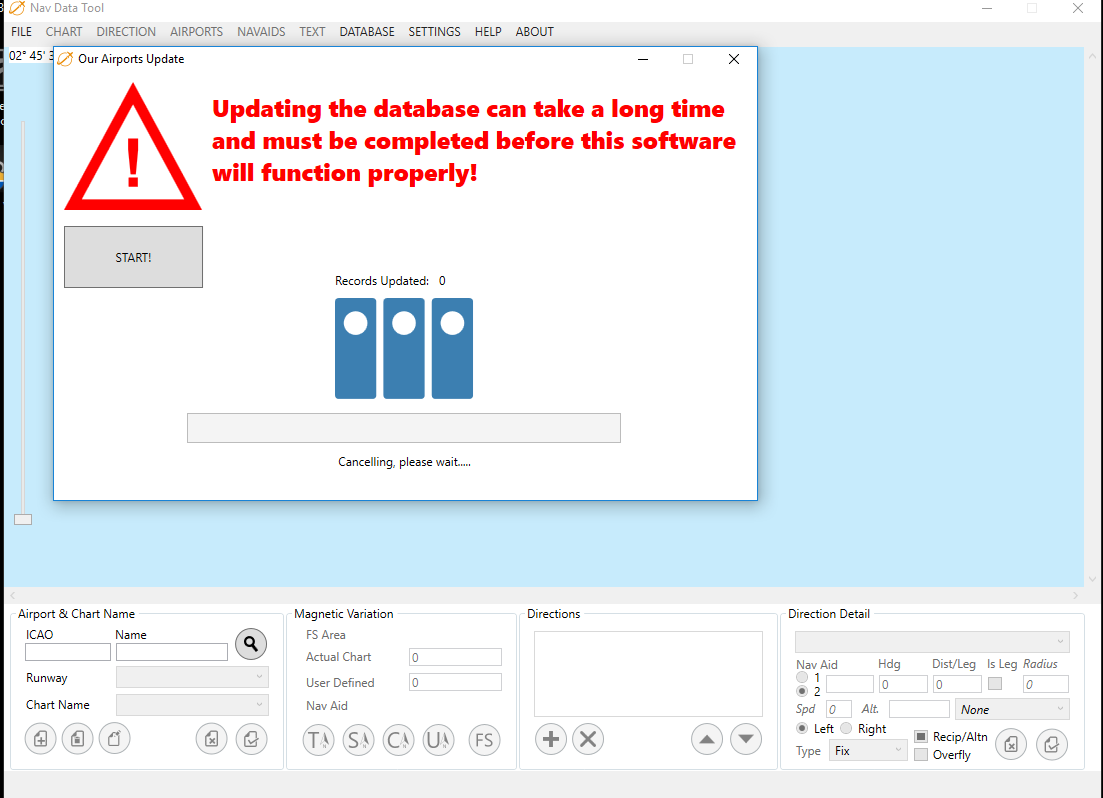1103x798 pixels.
Task: Open the Type dropdown showing Fix
Action: pos(867,750)
